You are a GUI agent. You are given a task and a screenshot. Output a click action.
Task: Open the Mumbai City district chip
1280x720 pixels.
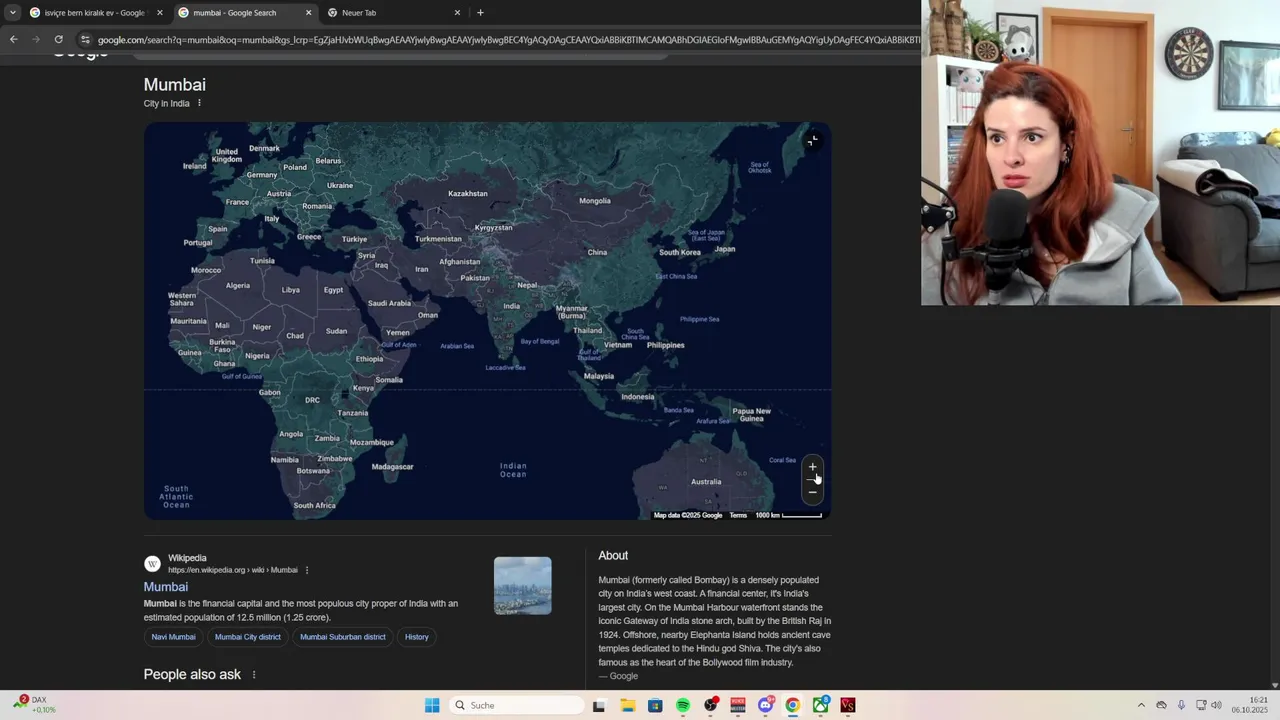pyautogui.click(x=248, y=637)
